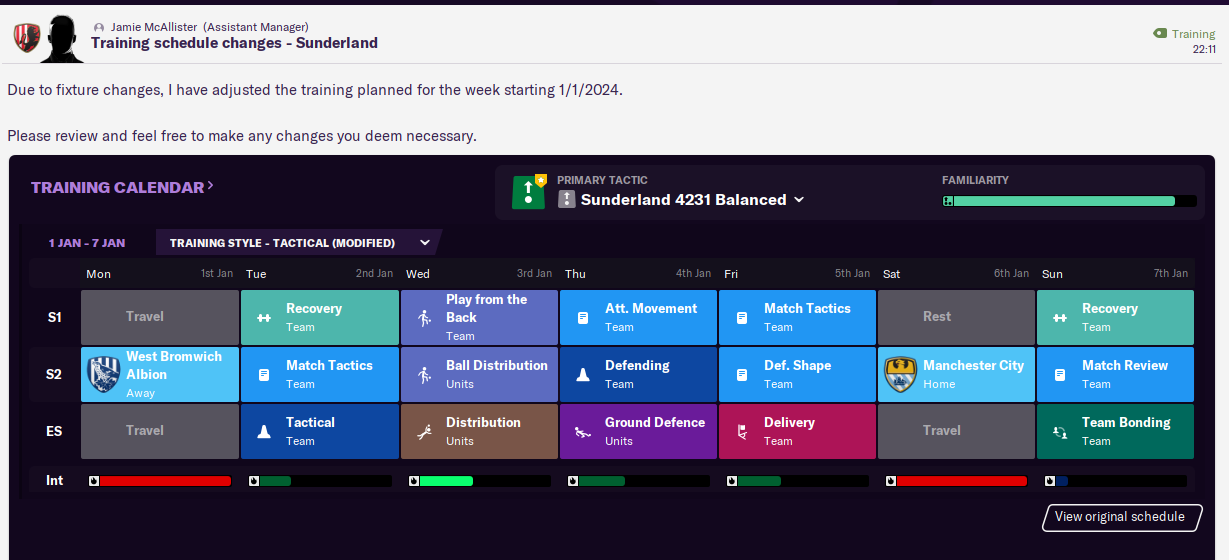Open the Manchester City home match
Image resolution: width=1229 pixels, height=560 pixels.
[x=956, y=374]
